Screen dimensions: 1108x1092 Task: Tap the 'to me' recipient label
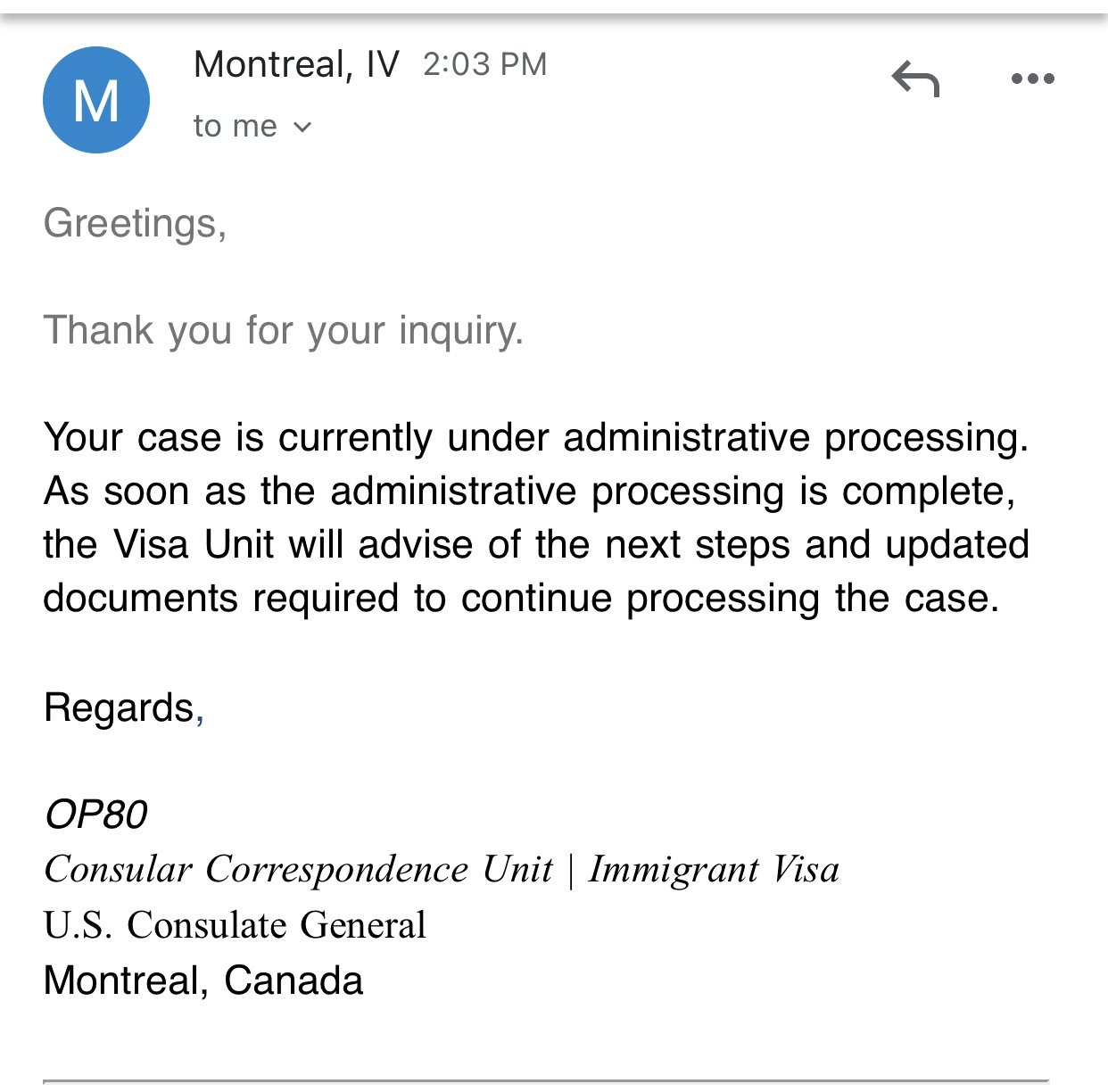(236, 126)
